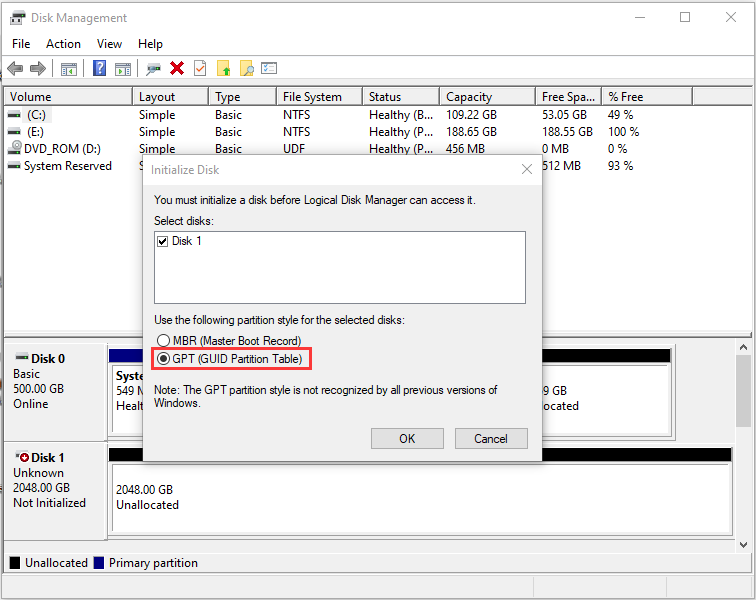The width and height of the screenshot is (756, 600).
Task: Select GPT (GUID Partition Table) radio button
Action: point(163,358)
